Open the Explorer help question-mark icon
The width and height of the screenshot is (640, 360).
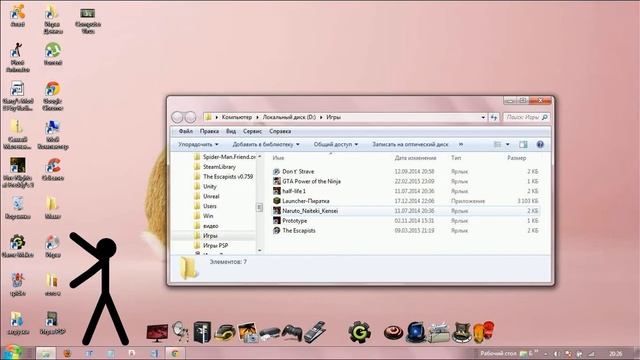click(x=540, y=144)
